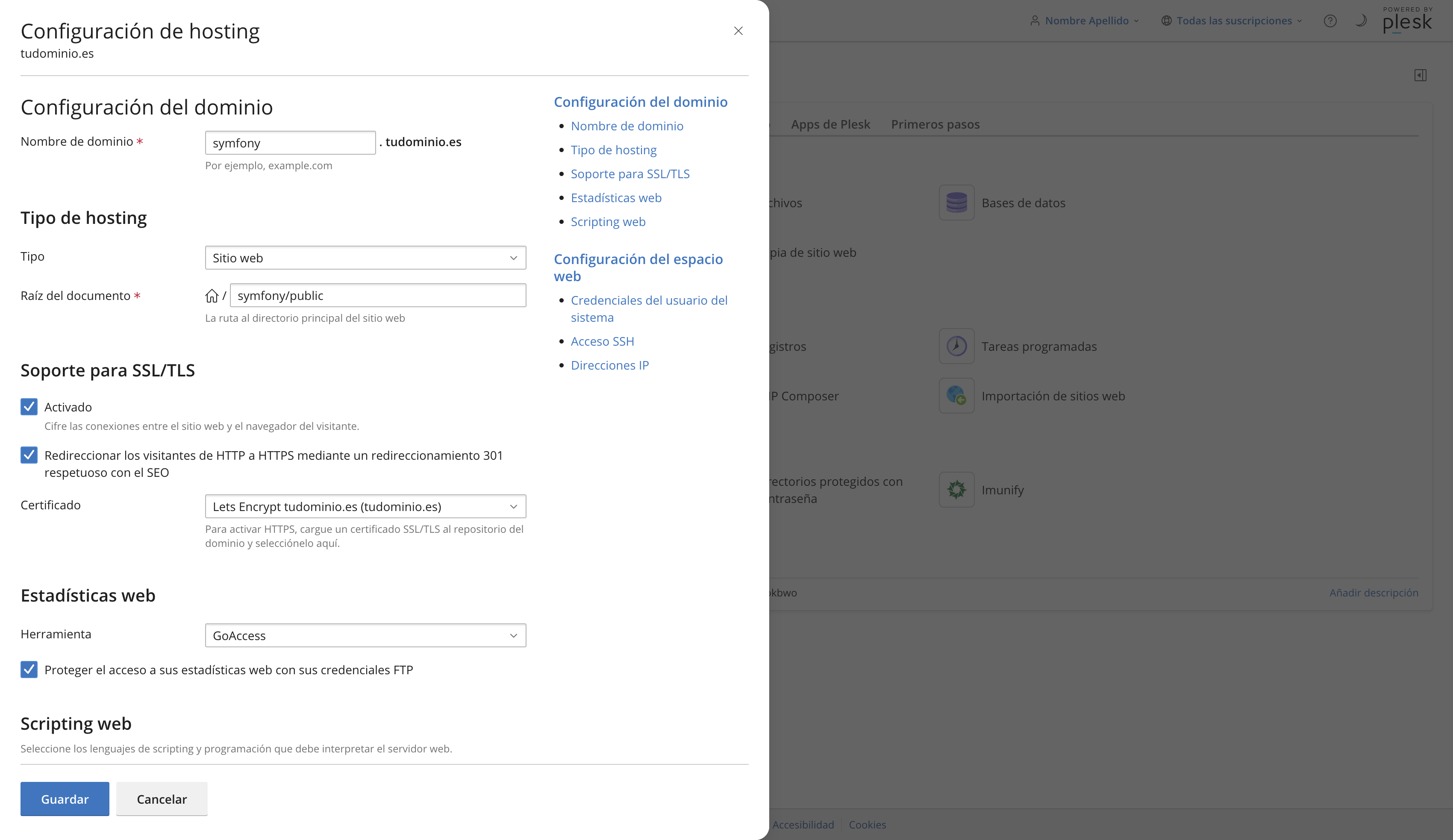The height and width of the screenshot is (840, 1453).
Task: Jump to Scripting web link
Action: click(608, 222)
